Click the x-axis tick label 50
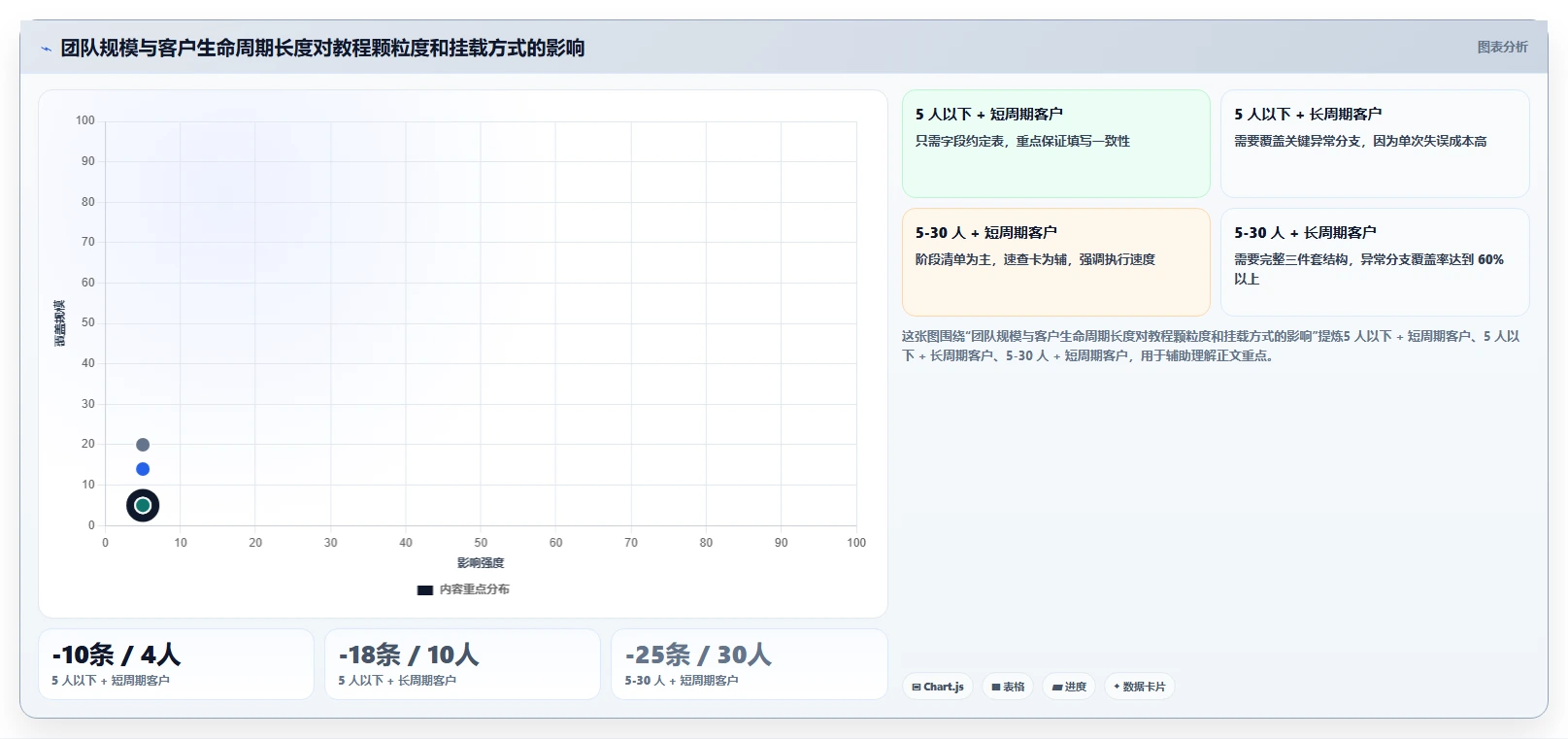 481,543
